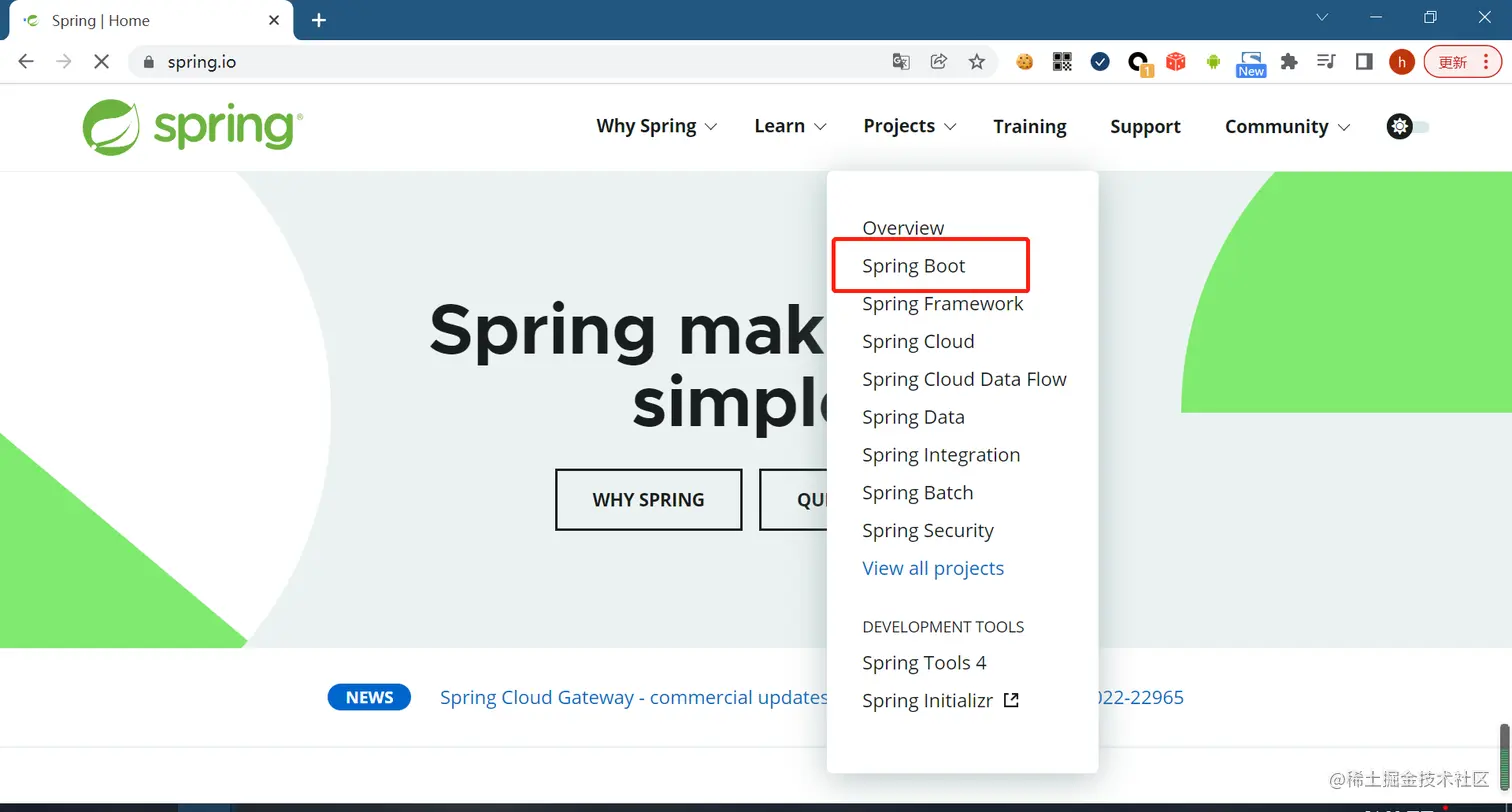Open the Support page
1512x812 pixels.
click(1145, 127)
